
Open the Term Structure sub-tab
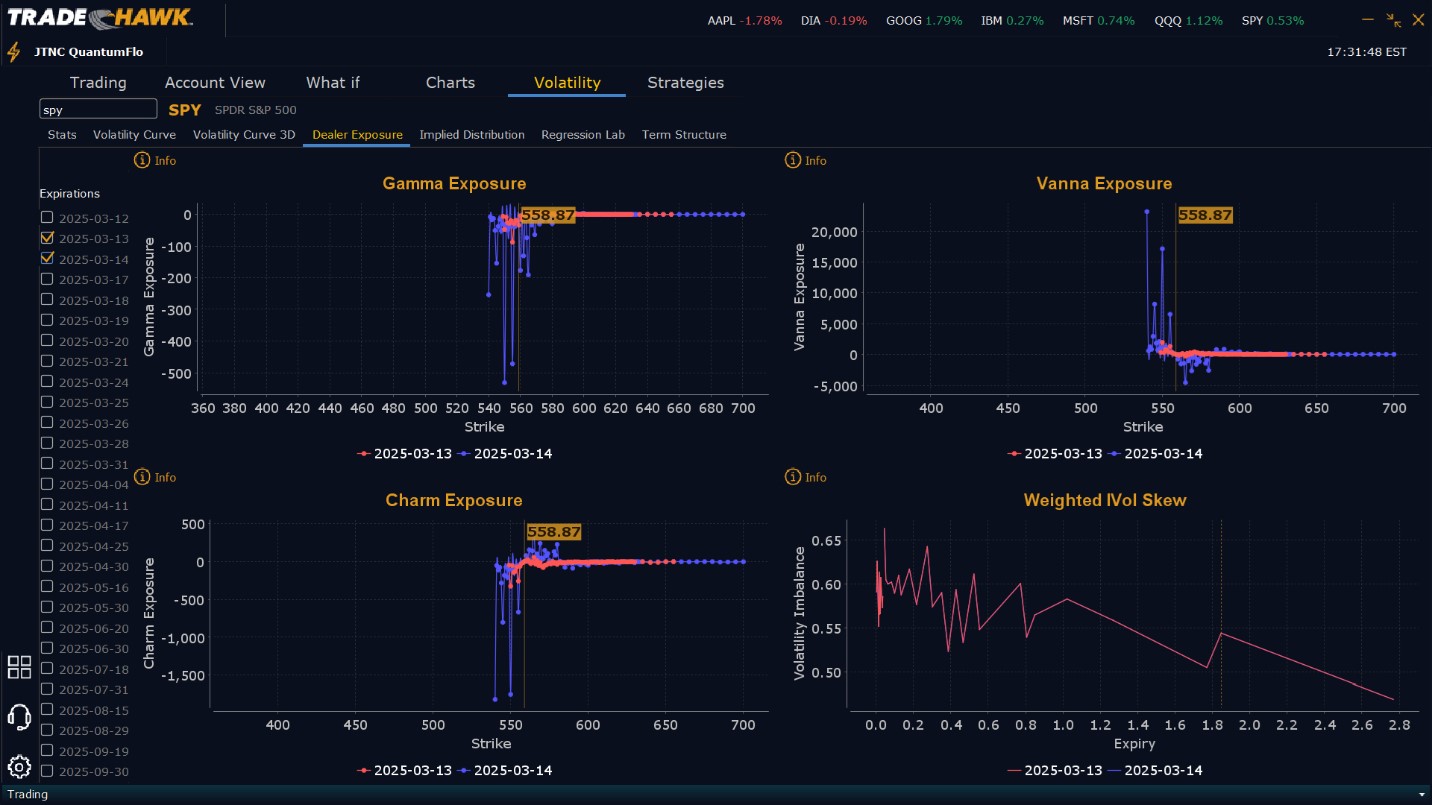pyautogui.click(x=684, y=134)
